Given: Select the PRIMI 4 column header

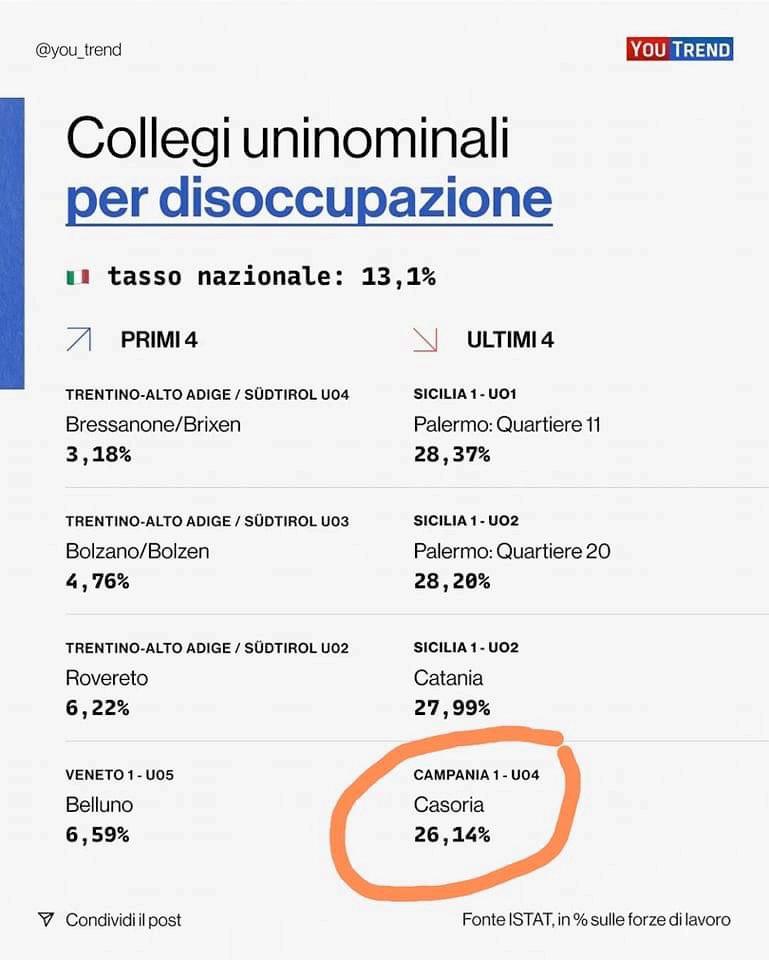Looking at the screenshot, I should pos(159,340).
